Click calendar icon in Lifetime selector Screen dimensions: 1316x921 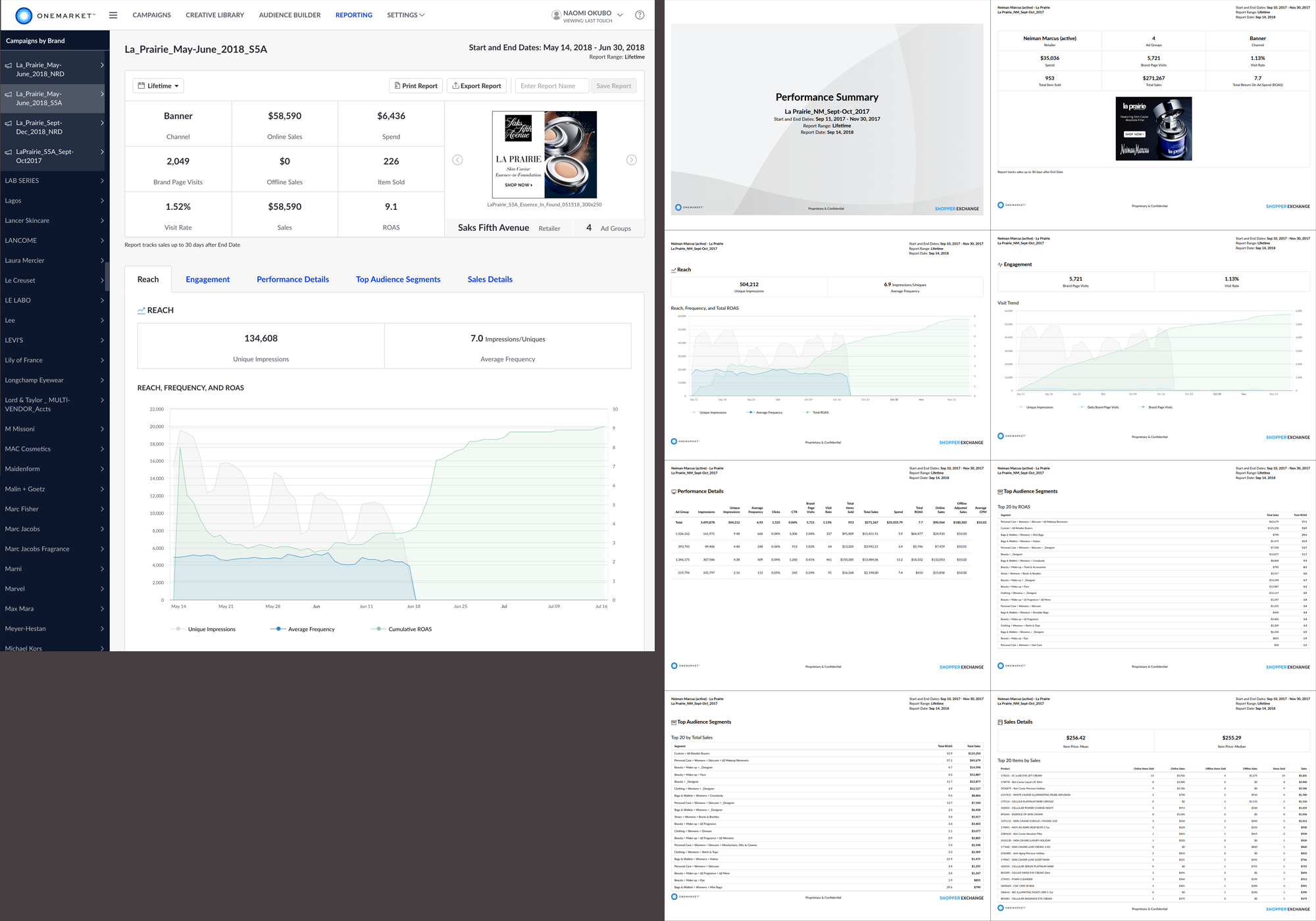(141, 86)
